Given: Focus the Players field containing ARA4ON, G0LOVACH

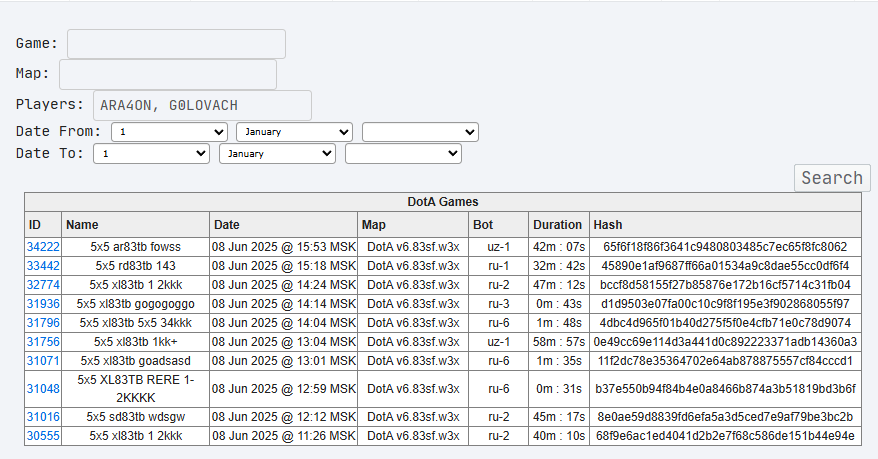Looking at the screenshot, I should 202,105.
